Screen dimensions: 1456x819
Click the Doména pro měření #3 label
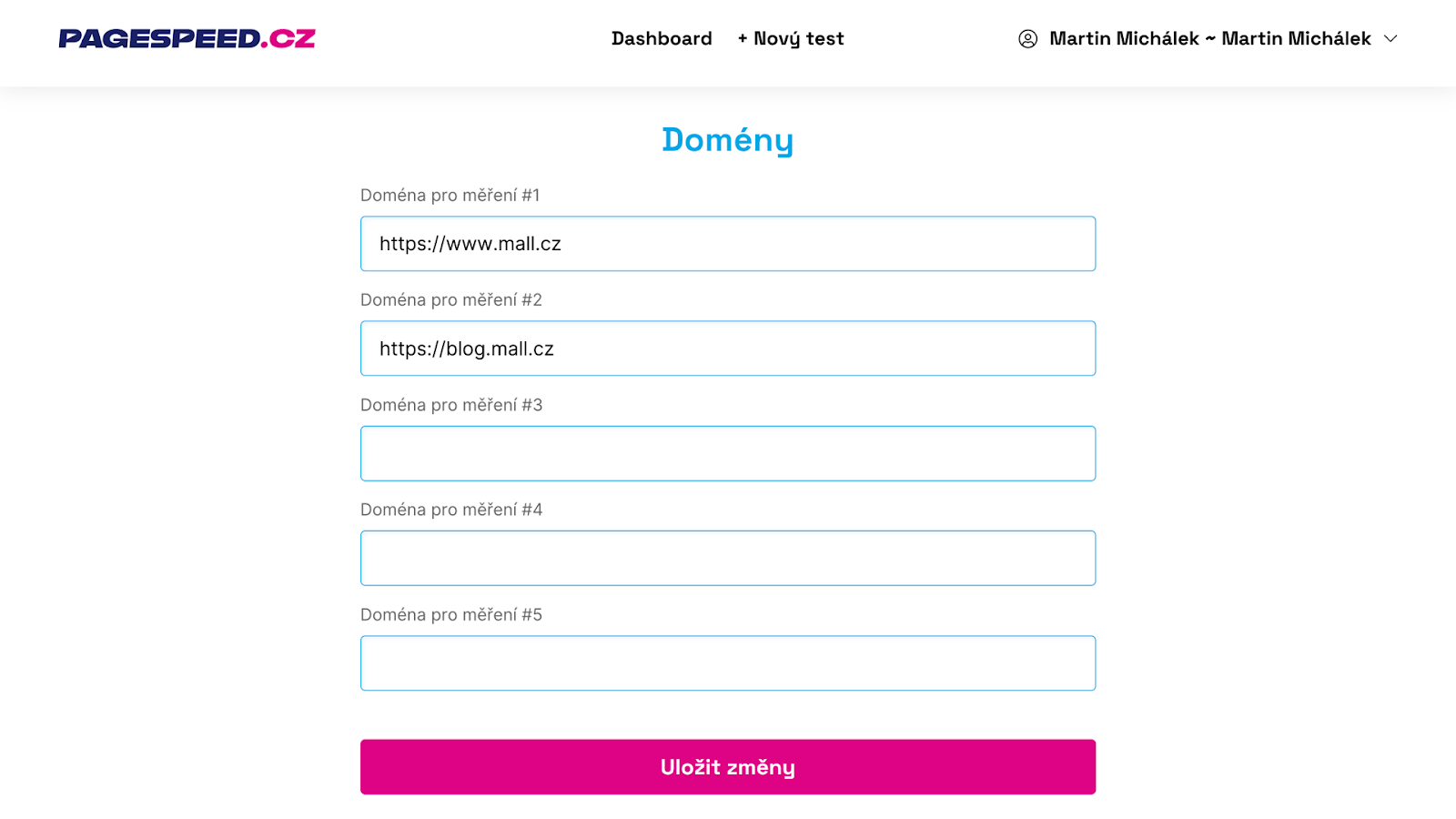coord(451,404)
